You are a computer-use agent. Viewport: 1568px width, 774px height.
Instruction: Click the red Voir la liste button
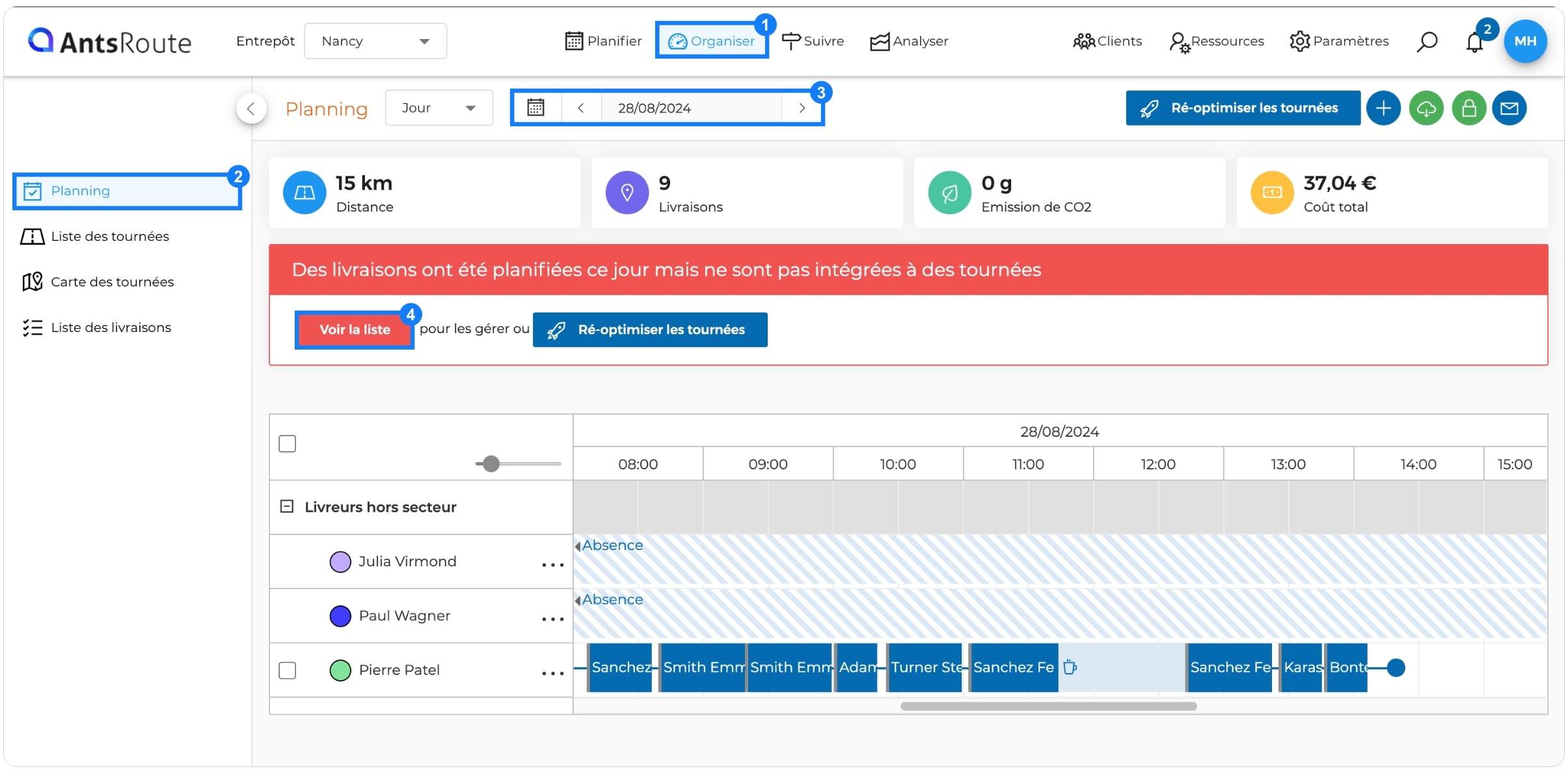click(x=355, y=330)
